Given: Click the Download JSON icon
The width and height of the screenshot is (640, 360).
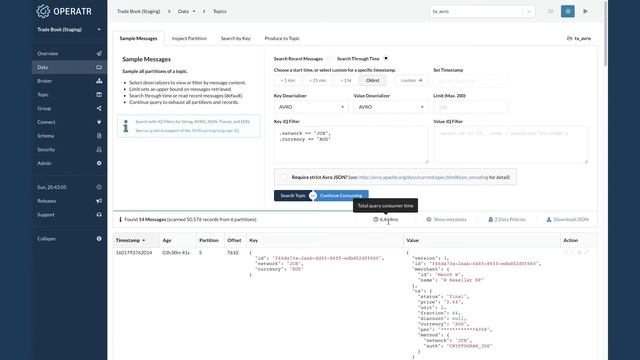Looking at the screenshot, I should [549, 220].
